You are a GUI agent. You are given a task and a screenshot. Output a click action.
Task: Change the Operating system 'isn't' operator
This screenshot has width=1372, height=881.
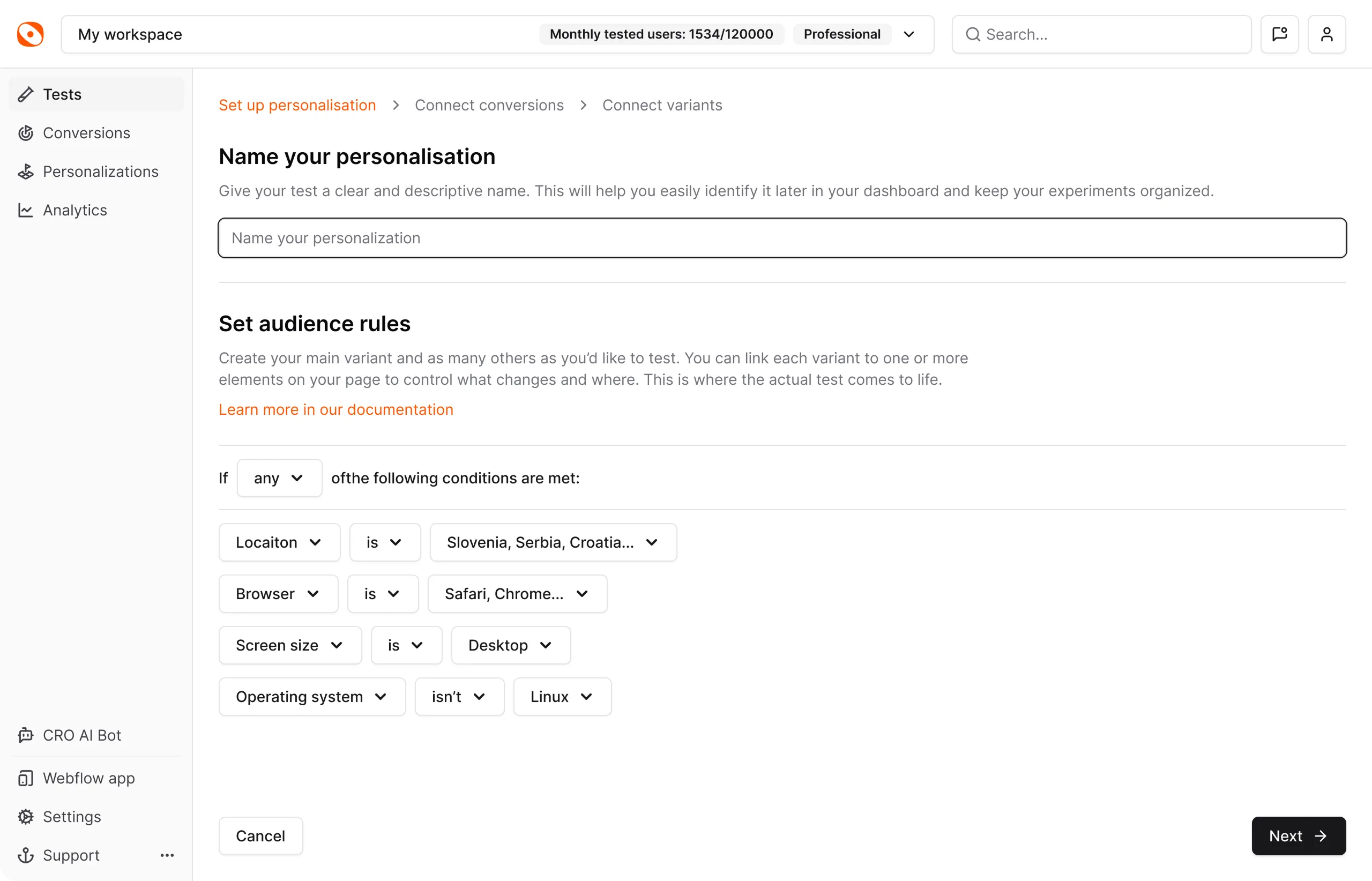point(459,697)
